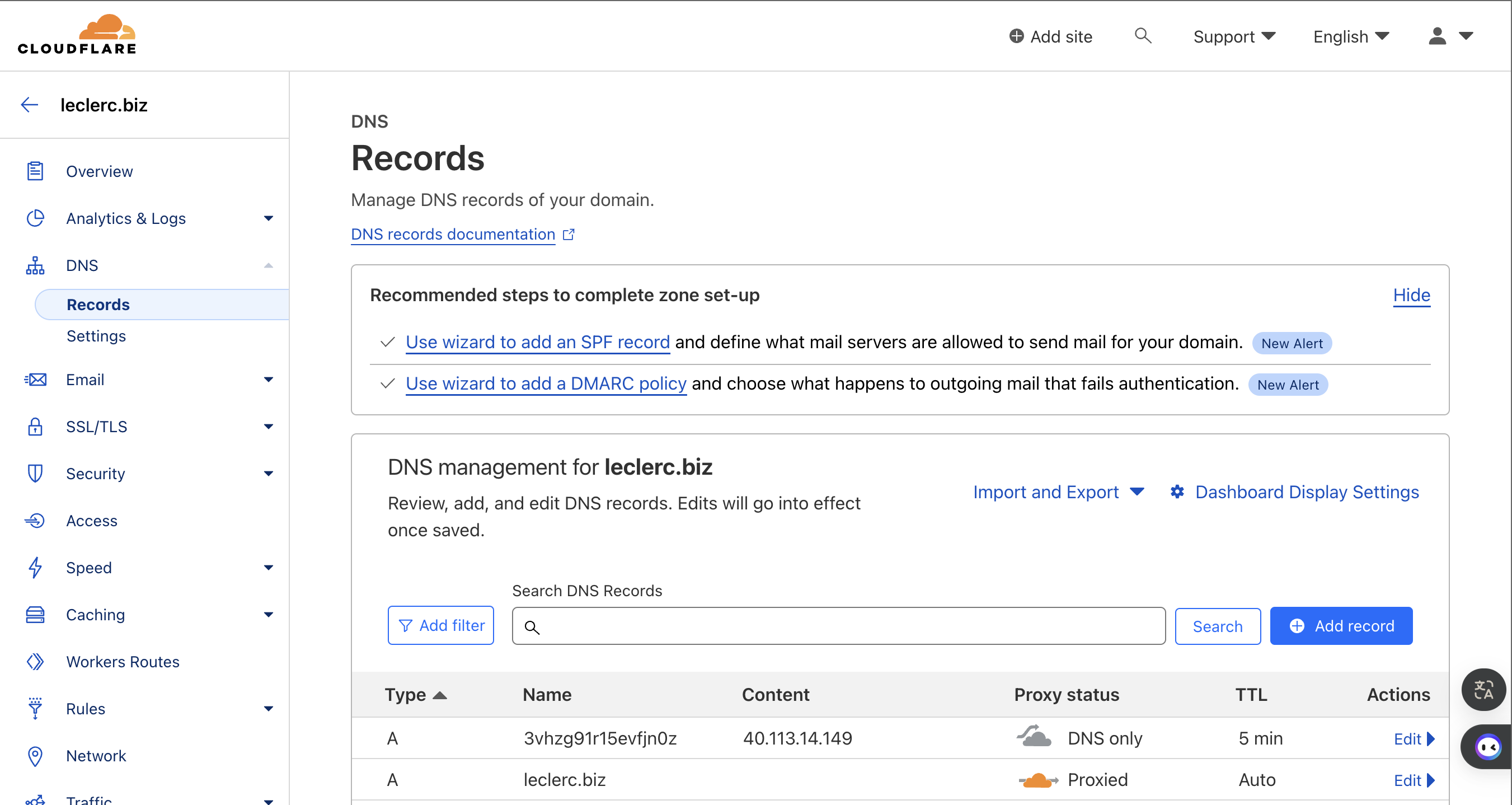
Task: Select Settings under DNS in sidebar
Action: click(96, 336)
